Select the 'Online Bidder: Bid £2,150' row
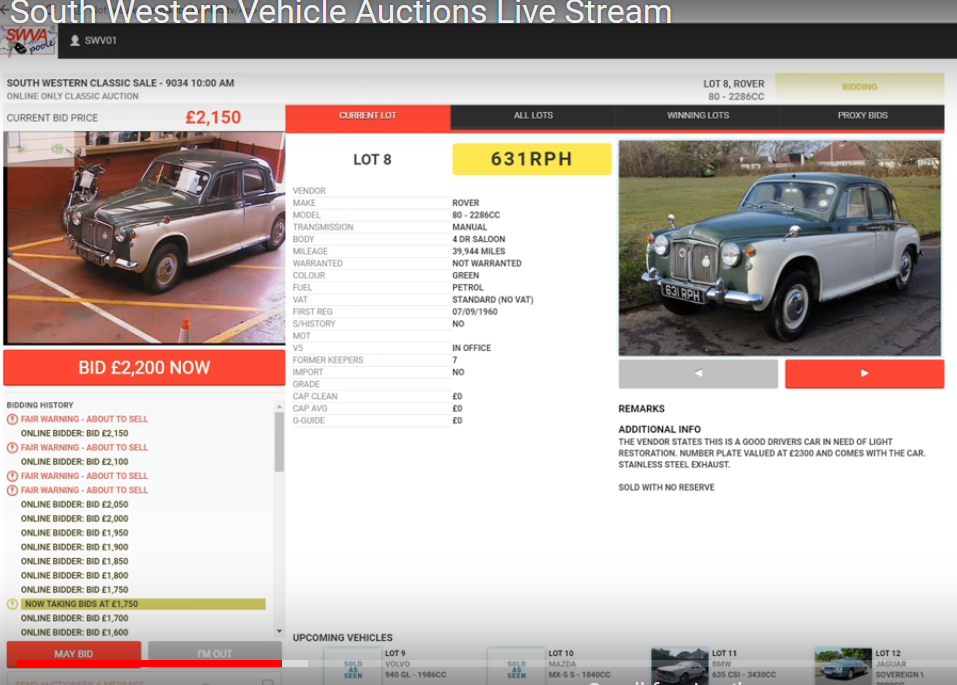Screen dimensions: 957x685 tap(74, 433)
